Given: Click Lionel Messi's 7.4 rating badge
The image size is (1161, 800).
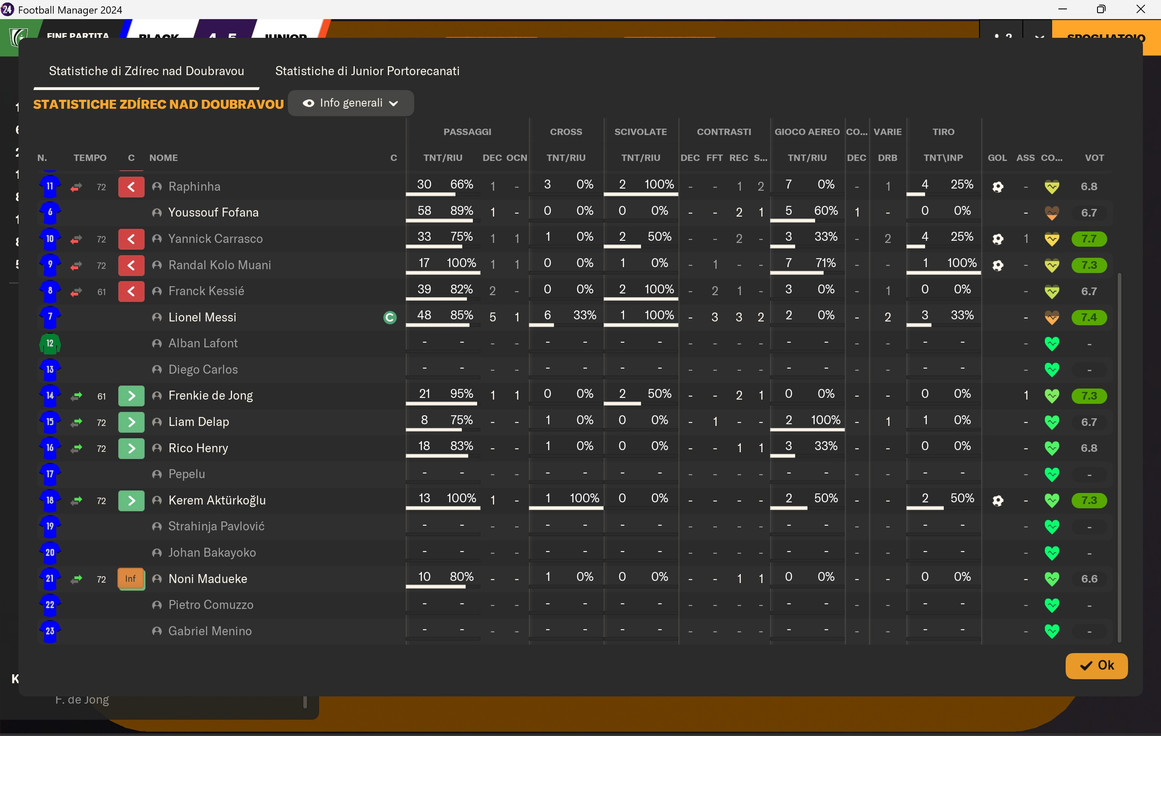Looking at the screenshot, I should point(1088,318).
